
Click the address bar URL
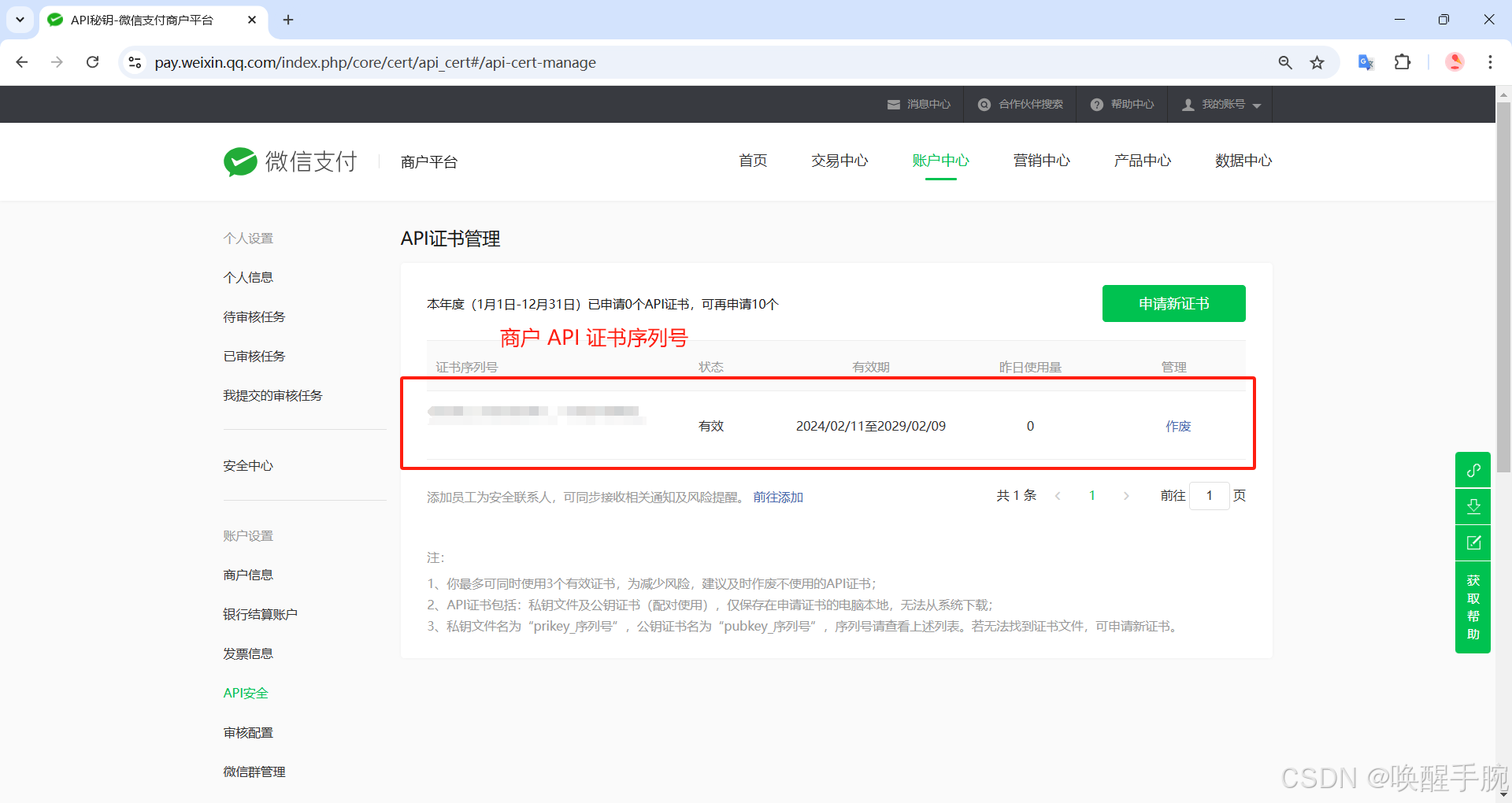click(x=375, y=62)
